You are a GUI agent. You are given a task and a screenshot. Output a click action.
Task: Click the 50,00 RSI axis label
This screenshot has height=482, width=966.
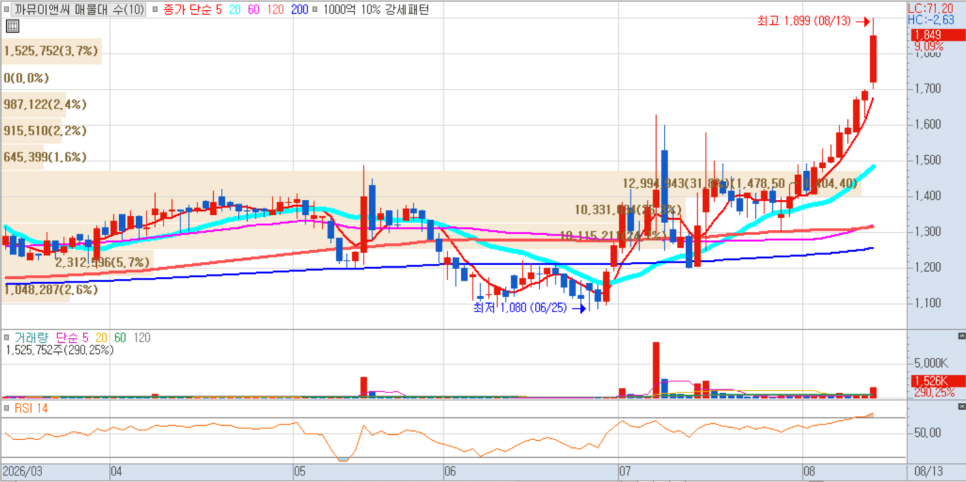coord(927,433)
